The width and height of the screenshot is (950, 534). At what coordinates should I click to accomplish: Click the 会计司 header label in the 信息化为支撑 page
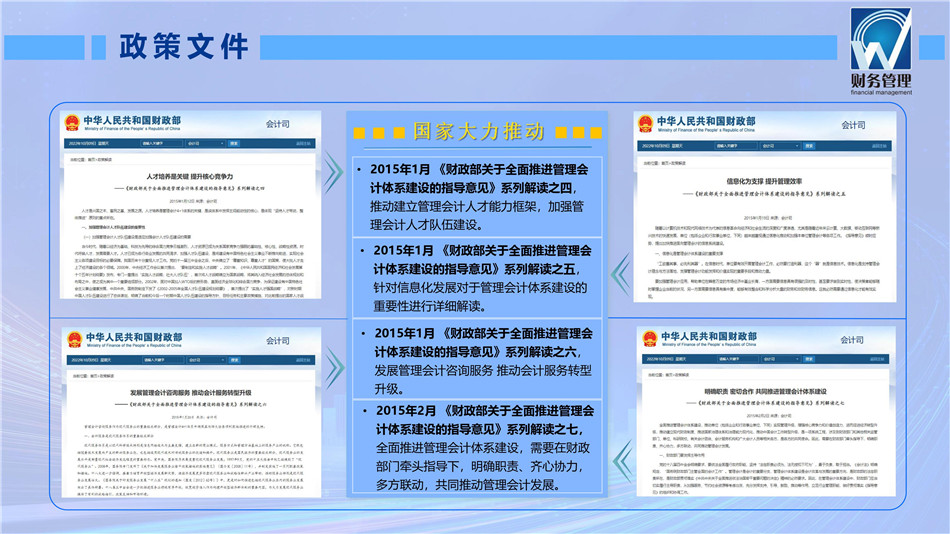tap(853, 125)
